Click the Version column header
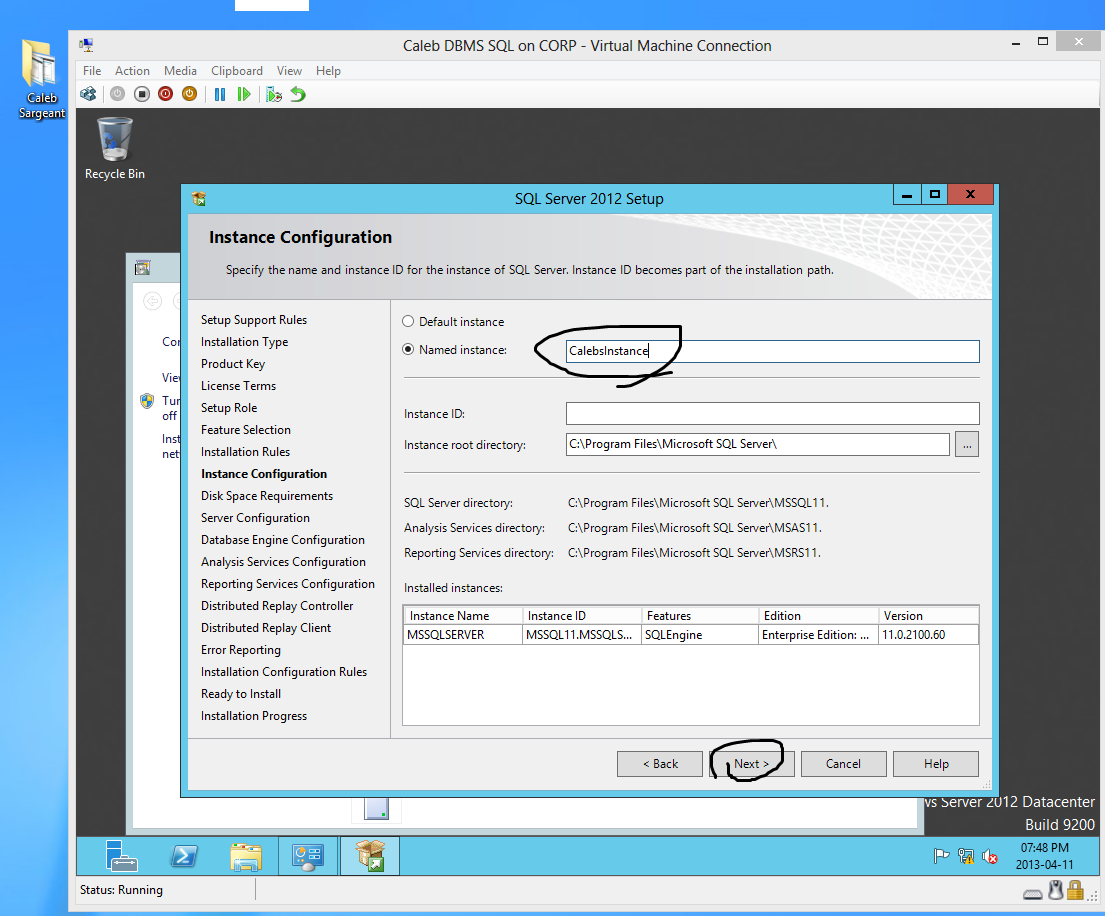This screenshot has width=1105, height=916. pos(929,616)
